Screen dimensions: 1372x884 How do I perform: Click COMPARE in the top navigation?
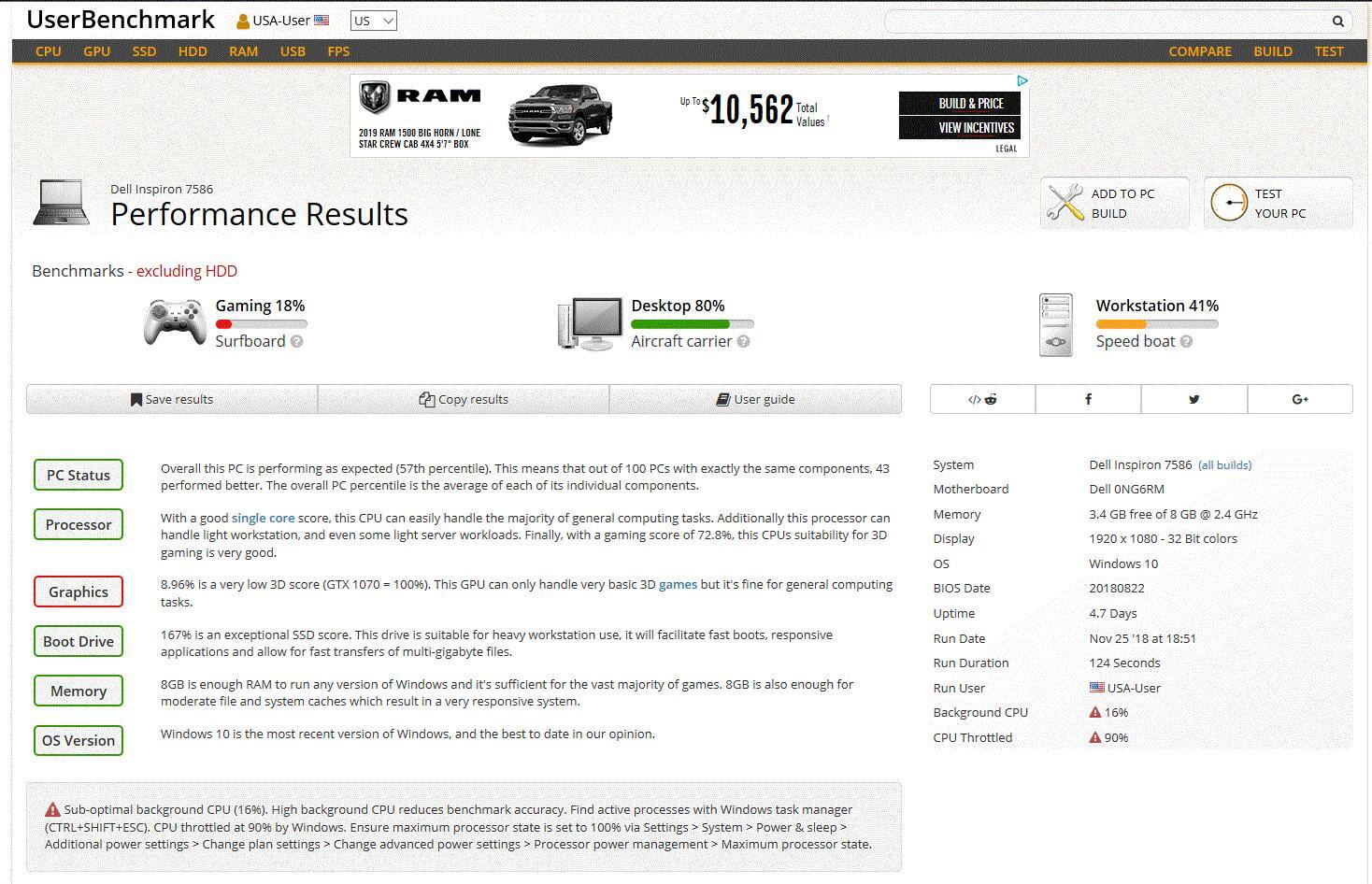(1200, 51)
